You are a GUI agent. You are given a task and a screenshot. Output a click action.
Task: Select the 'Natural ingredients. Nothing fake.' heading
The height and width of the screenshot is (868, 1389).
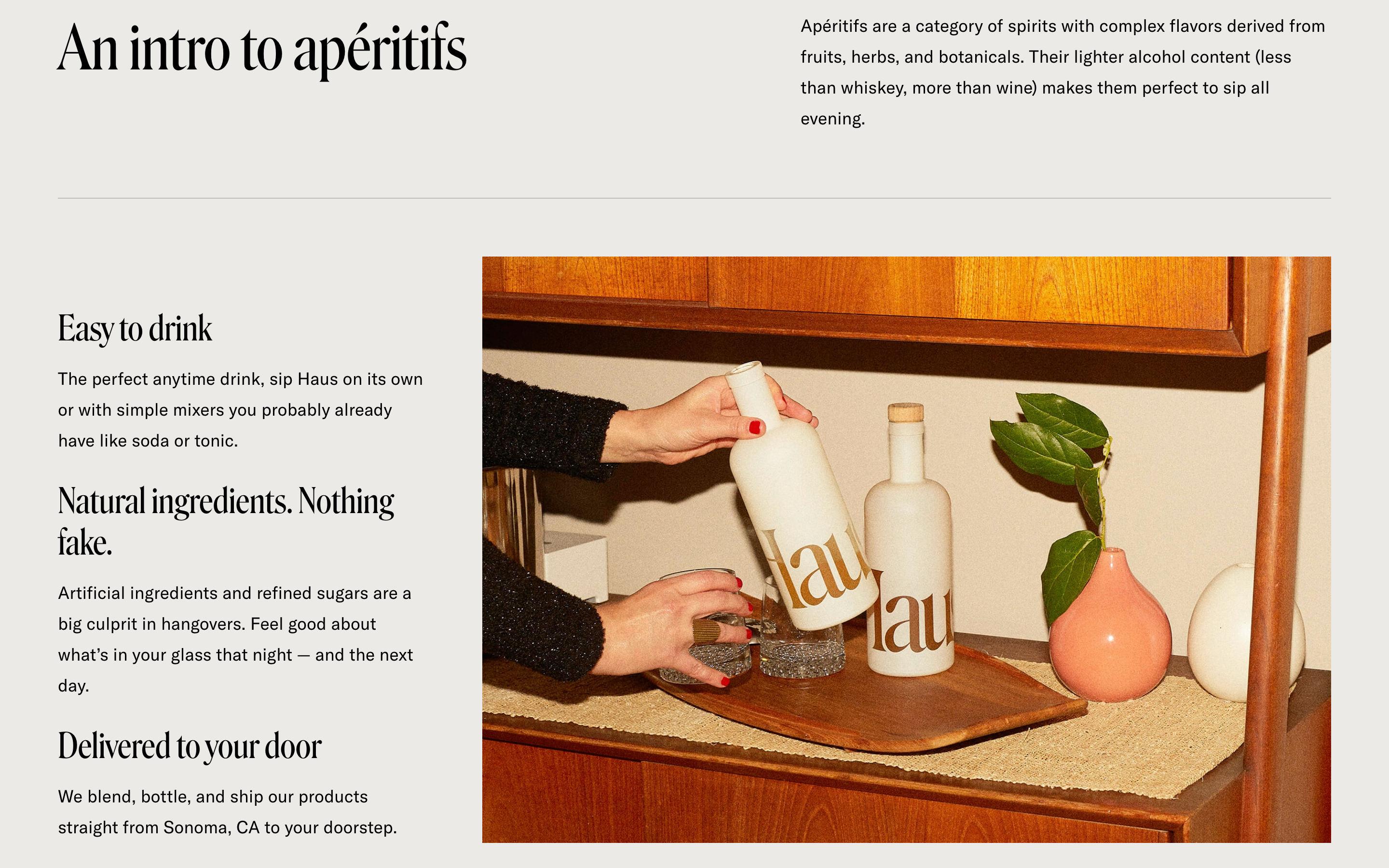[226, 521]
